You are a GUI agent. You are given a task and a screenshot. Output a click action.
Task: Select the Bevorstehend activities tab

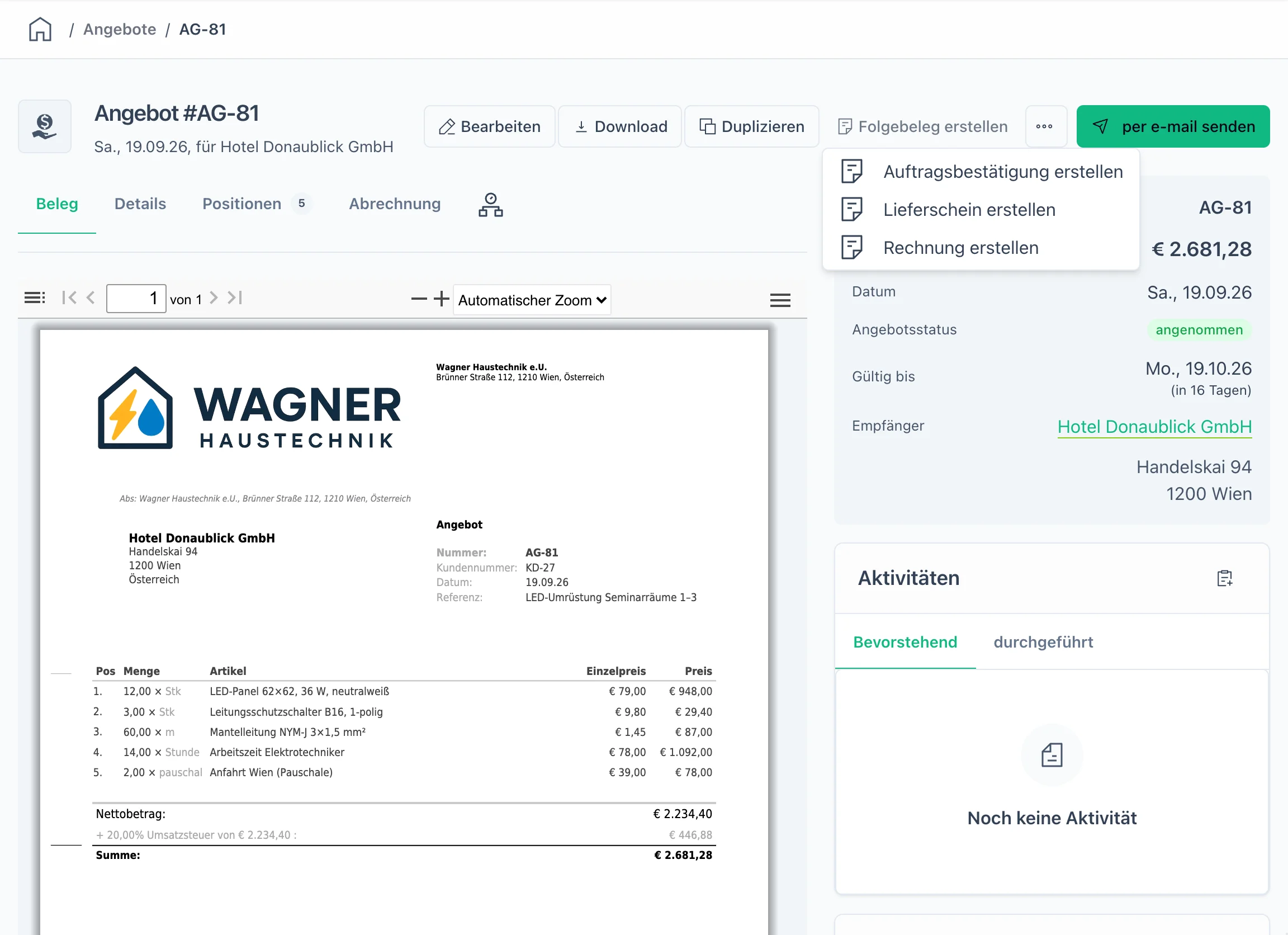(905, 642)
